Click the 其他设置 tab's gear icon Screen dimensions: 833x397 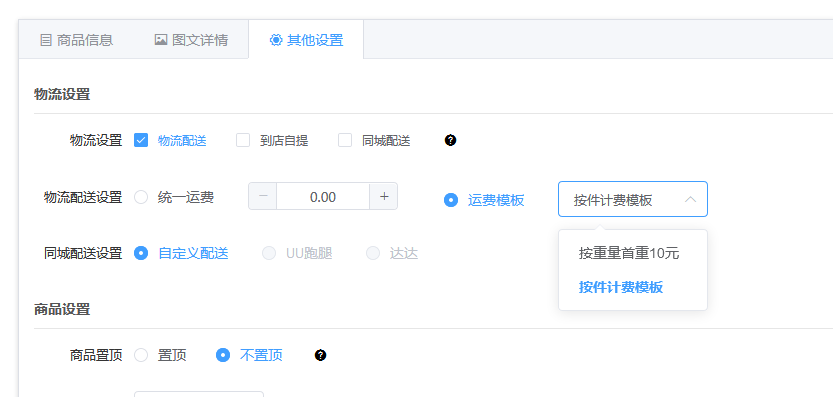coord(276,40)
